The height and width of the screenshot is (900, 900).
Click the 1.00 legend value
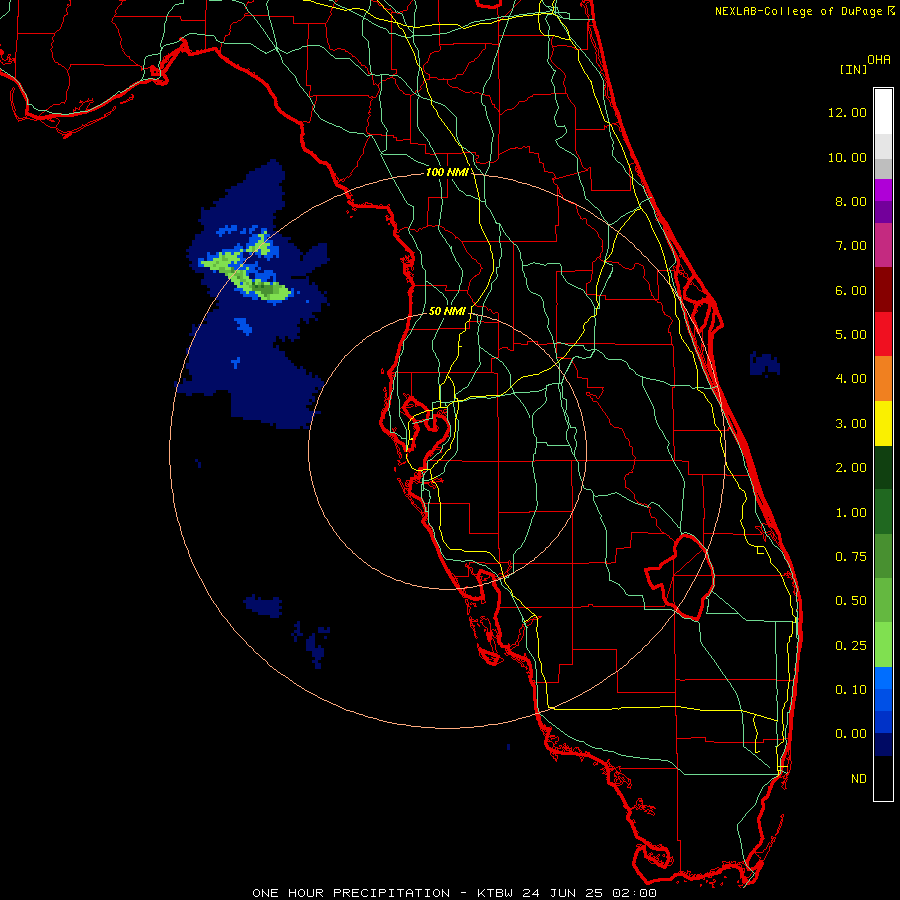[x=851, y=513]
